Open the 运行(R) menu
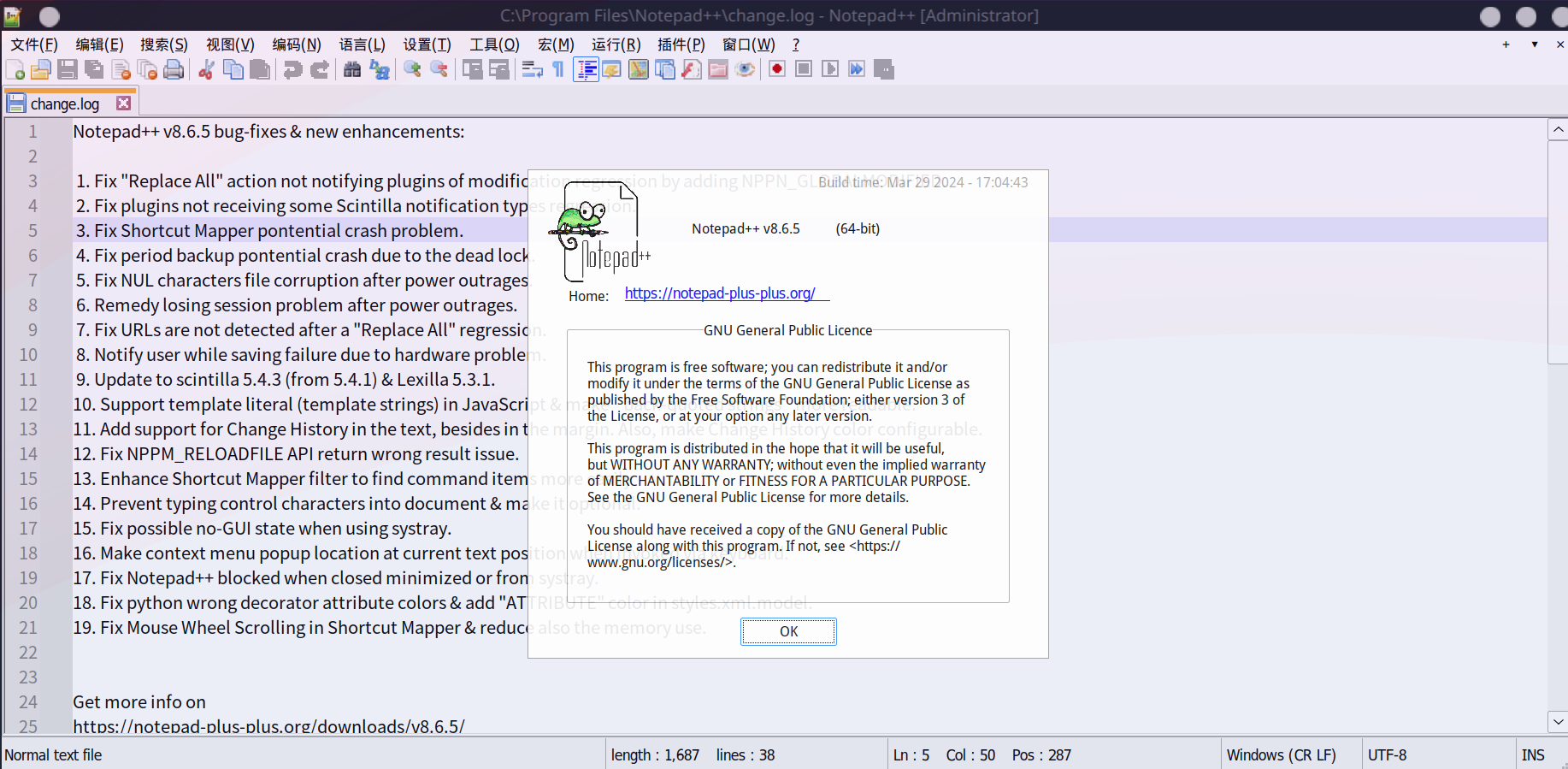 (616, 44)
